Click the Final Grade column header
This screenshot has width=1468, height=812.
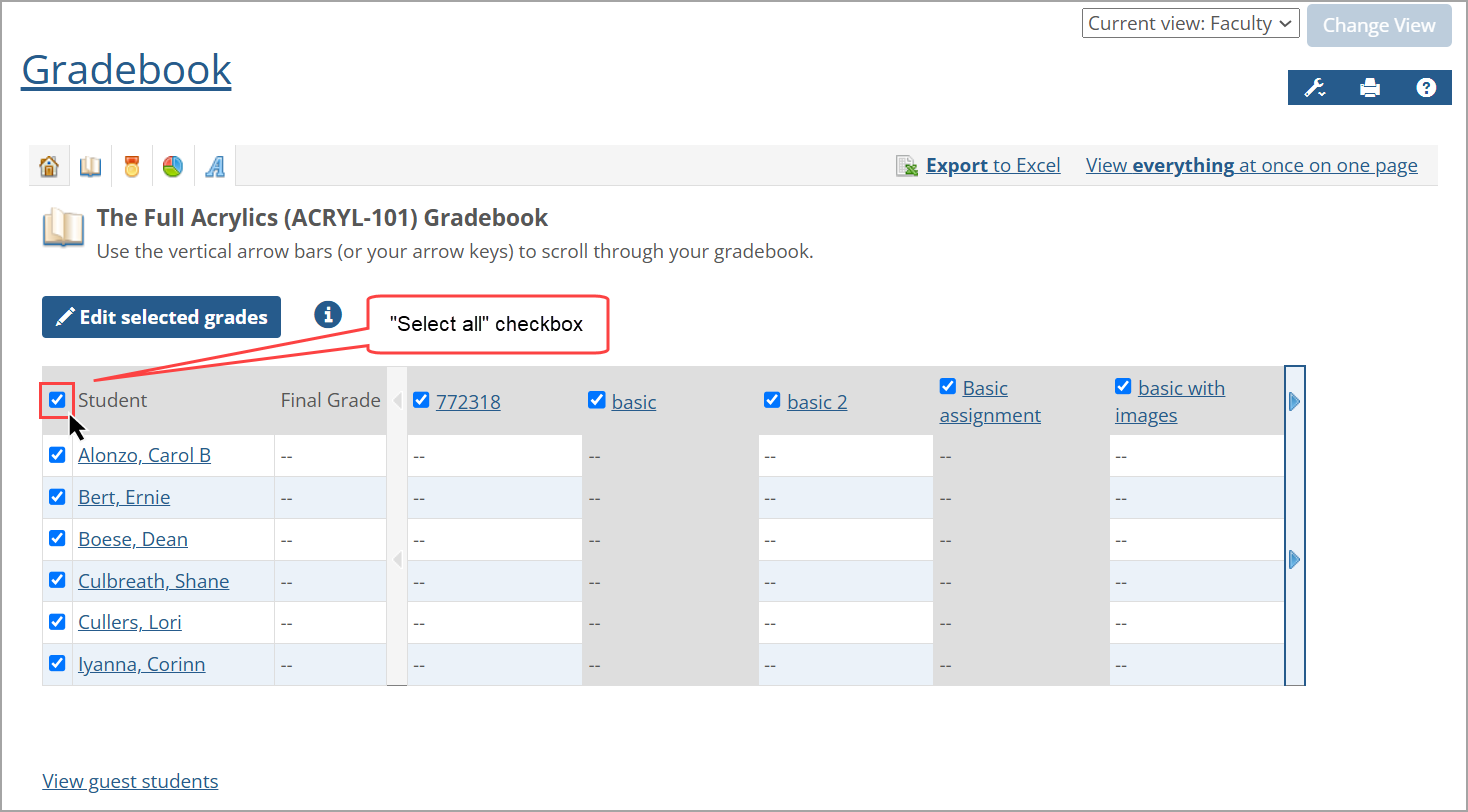pos(331,400)
